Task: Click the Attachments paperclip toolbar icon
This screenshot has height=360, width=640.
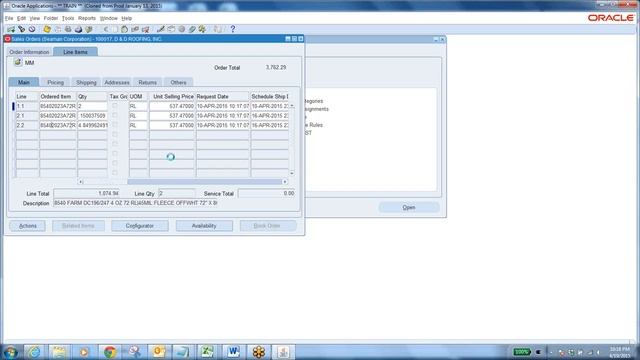Action: click(x=192, y=29)
